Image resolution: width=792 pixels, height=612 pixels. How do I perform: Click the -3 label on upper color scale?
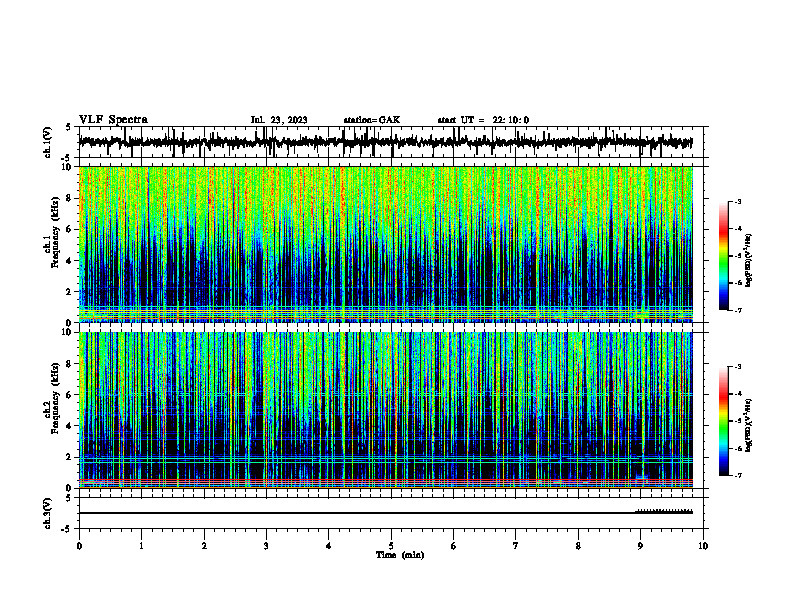coord(737,202)
